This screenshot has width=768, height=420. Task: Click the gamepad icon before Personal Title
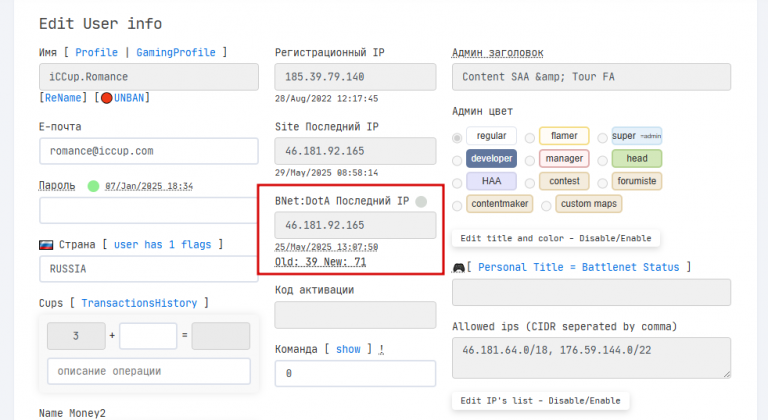pyautogui.click(x=458, y=267)
